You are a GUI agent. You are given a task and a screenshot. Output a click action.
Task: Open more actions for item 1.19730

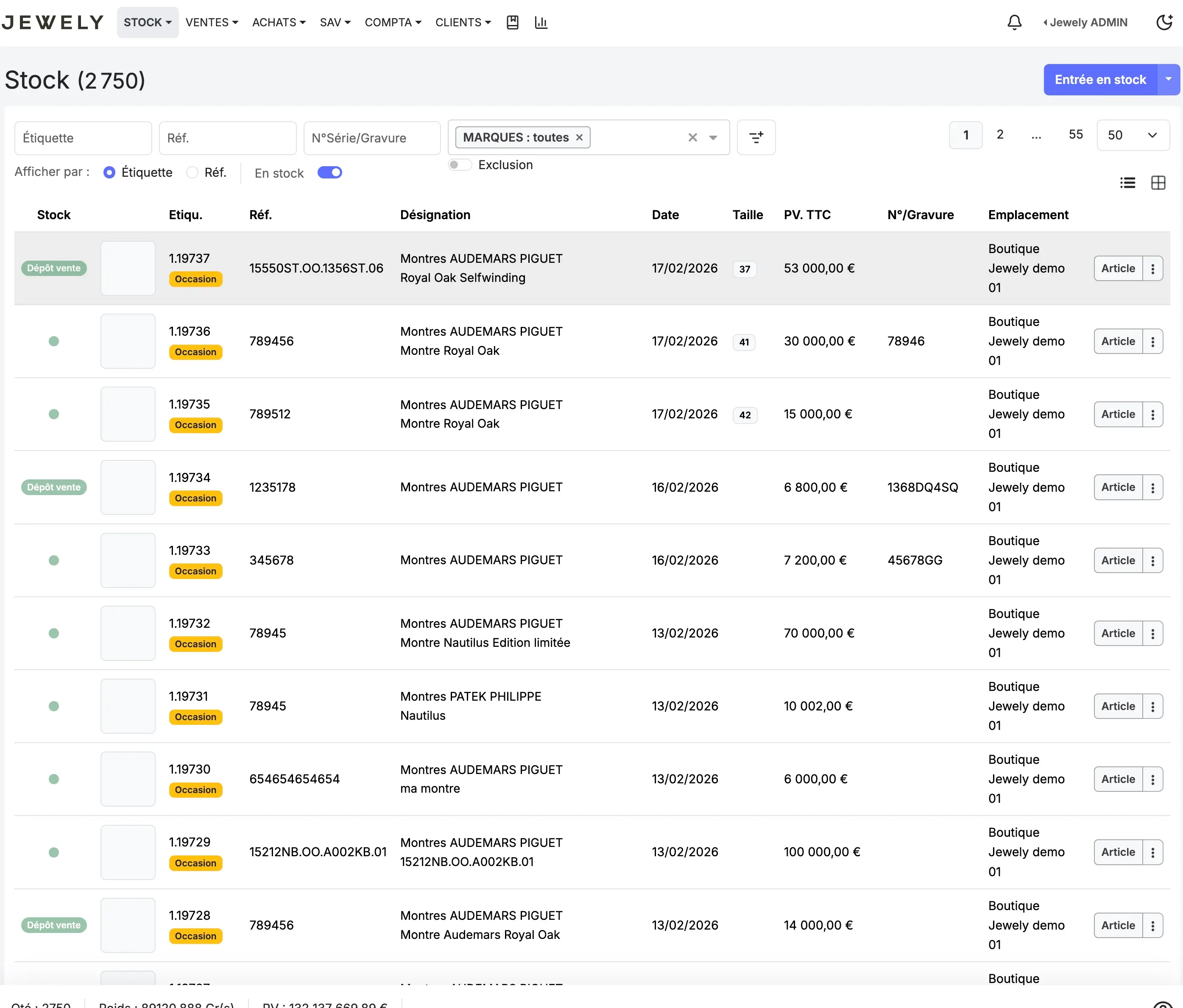(x=1153, y=779)
